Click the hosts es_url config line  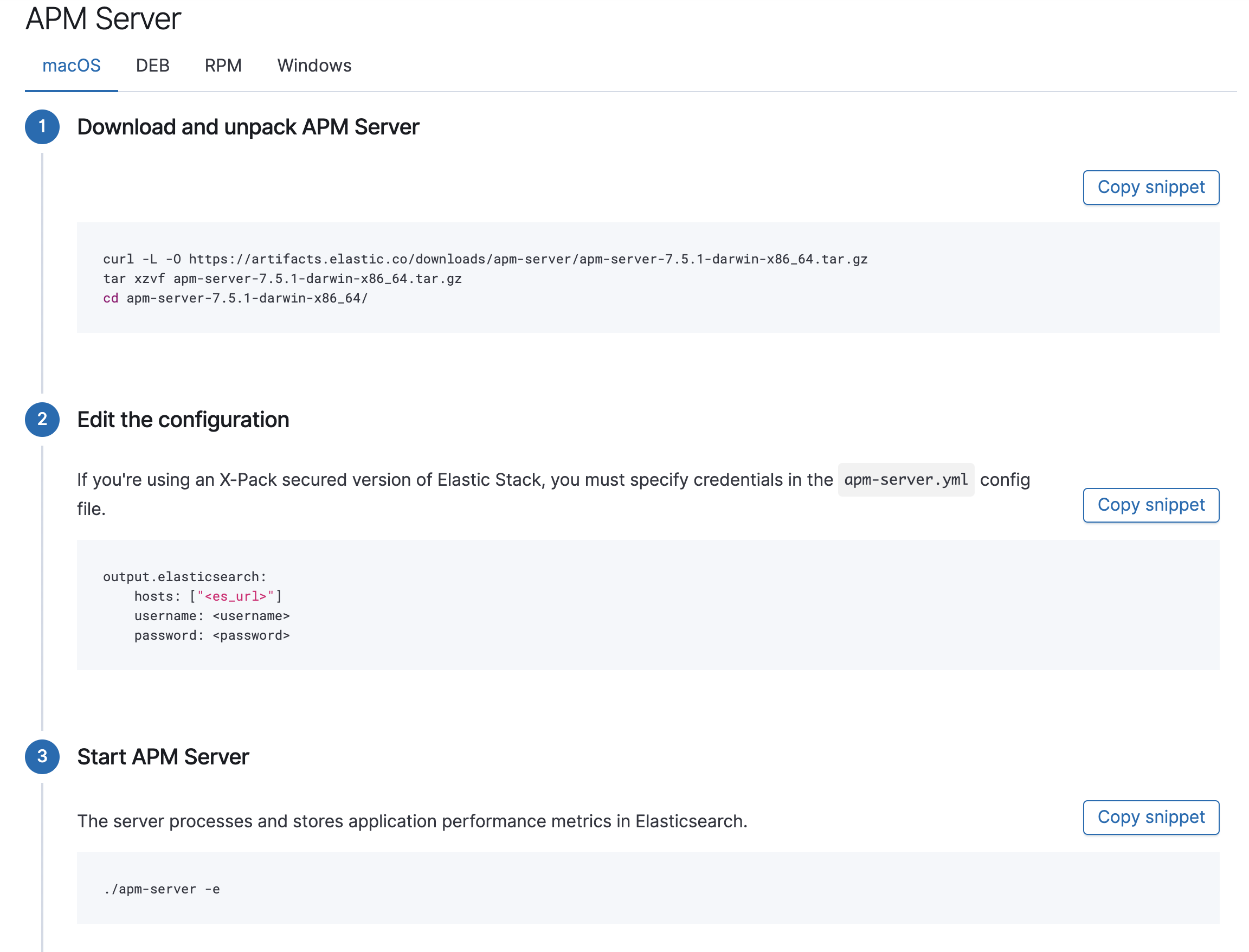point(208,596)
